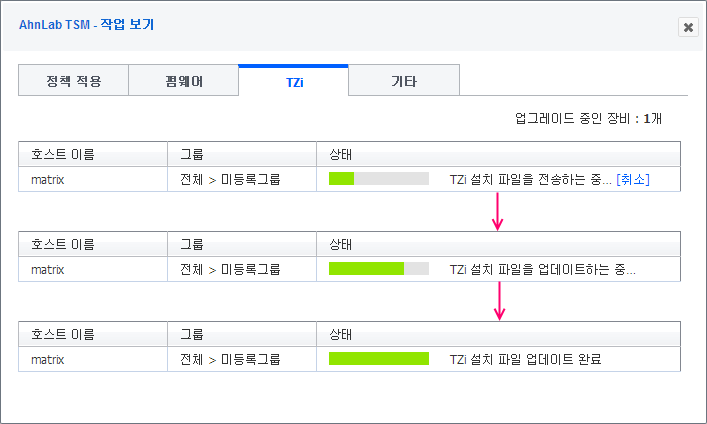Open the 펌웨어 tab
This screenshot has width=707, height=424.
pos(183,81)
